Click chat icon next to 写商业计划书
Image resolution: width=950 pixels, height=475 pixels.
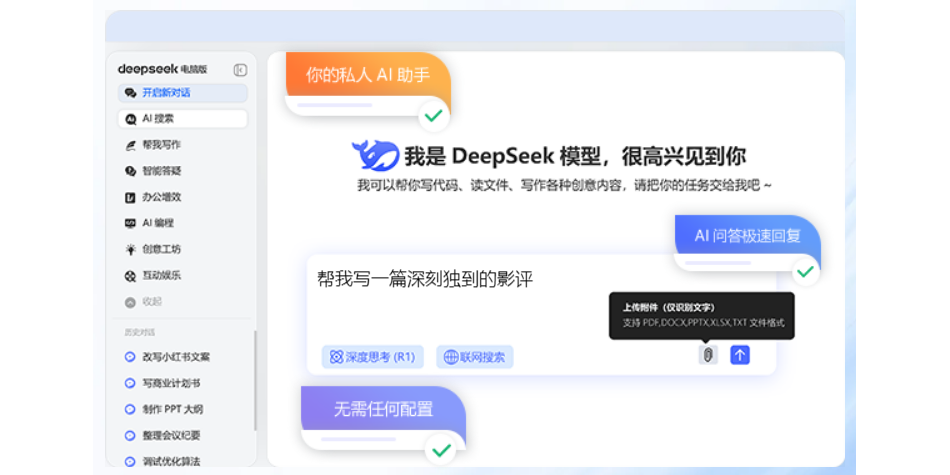130,383
